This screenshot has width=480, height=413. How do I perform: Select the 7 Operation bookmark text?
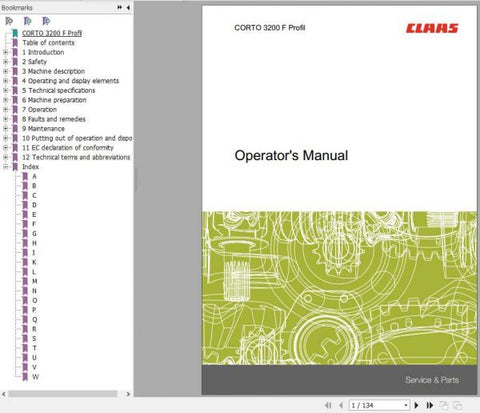(x=39, y=110)
